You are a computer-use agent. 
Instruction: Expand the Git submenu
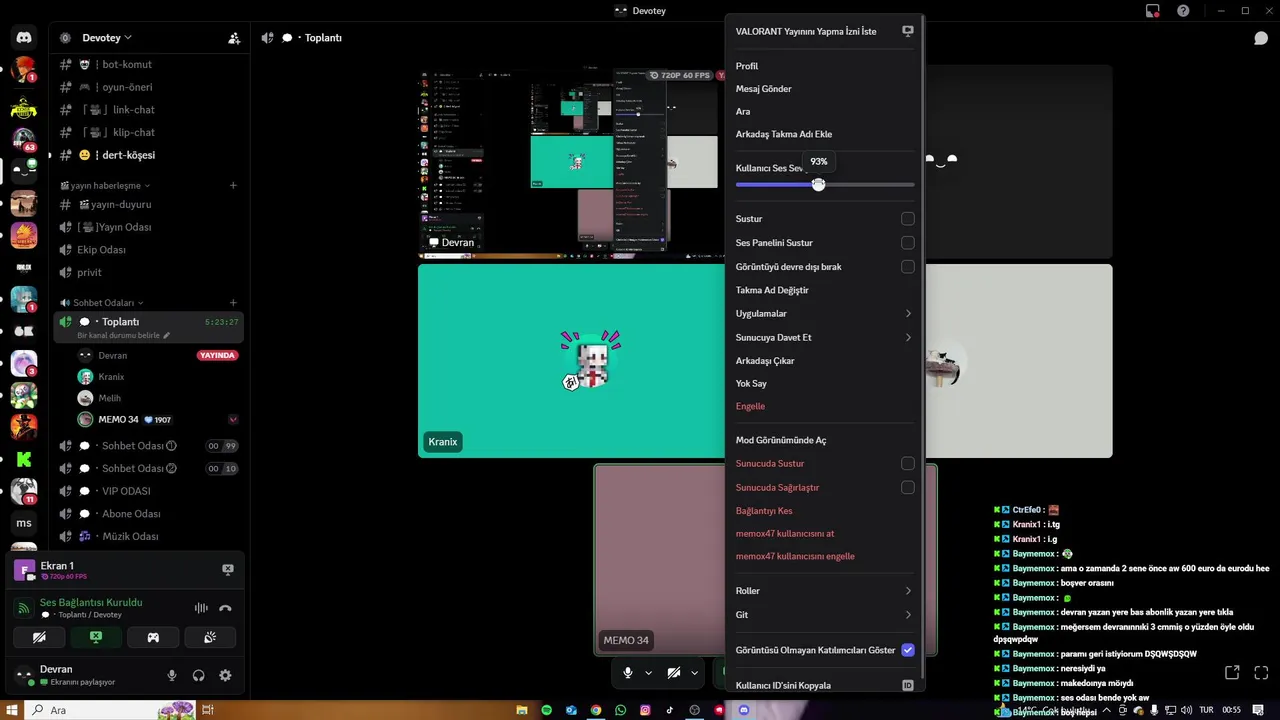[x=825, y=615]
